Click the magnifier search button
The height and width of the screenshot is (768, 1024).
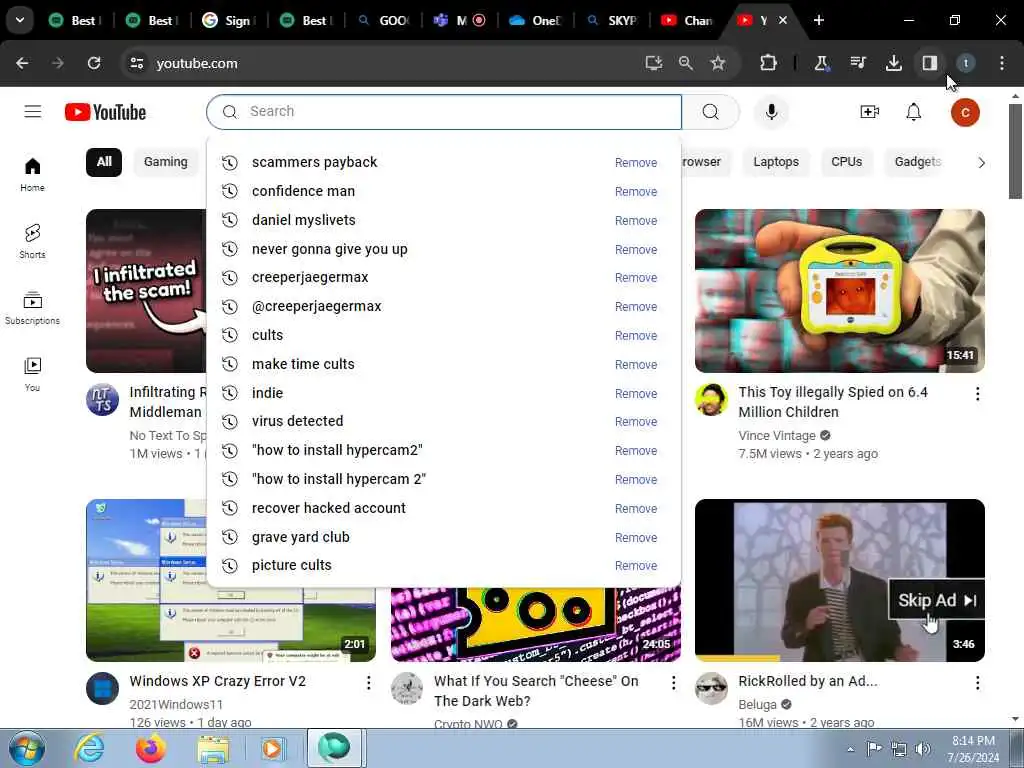711,112
